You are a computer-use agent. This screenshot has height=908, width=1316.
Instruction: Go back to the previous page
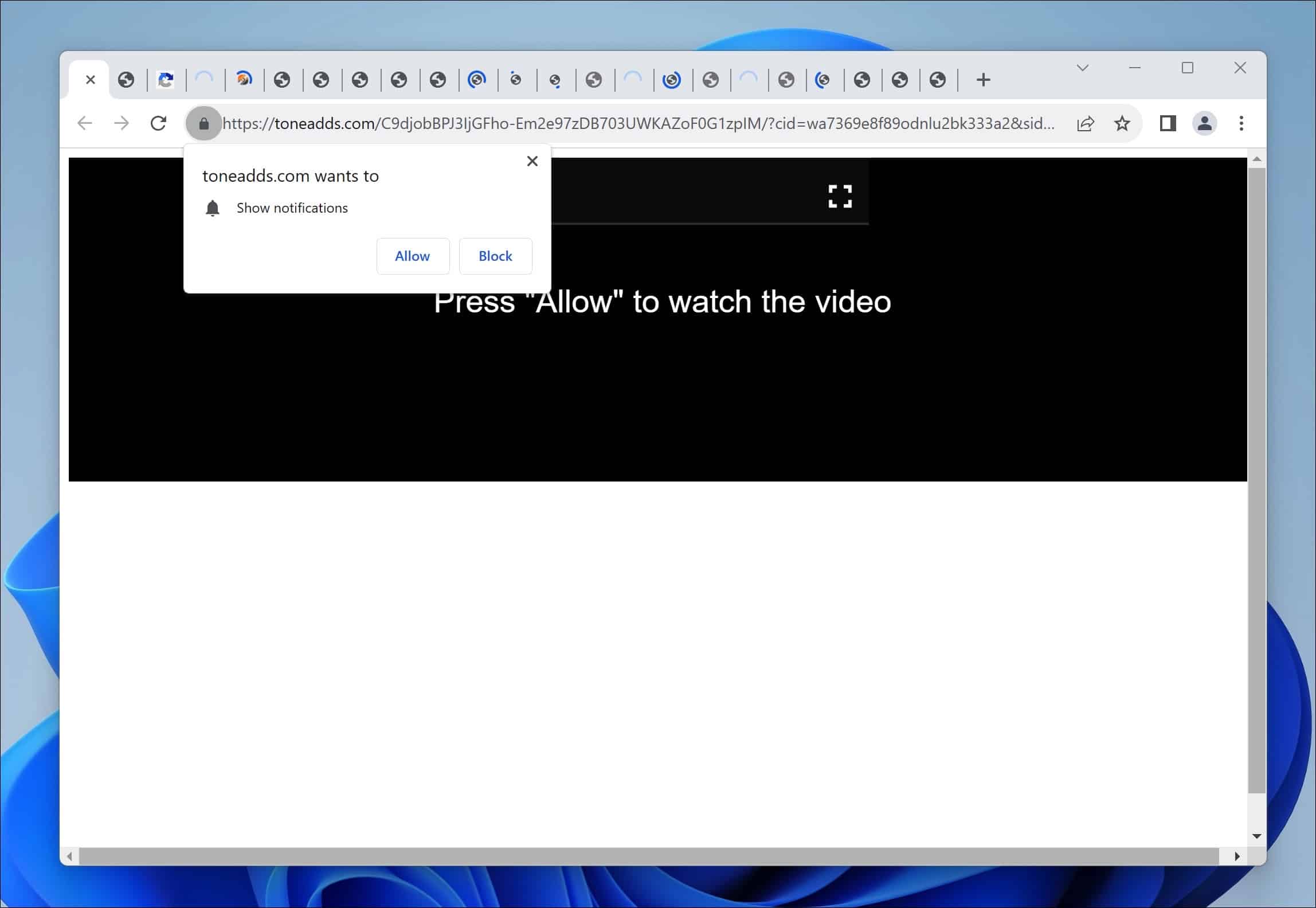point(85,123)
